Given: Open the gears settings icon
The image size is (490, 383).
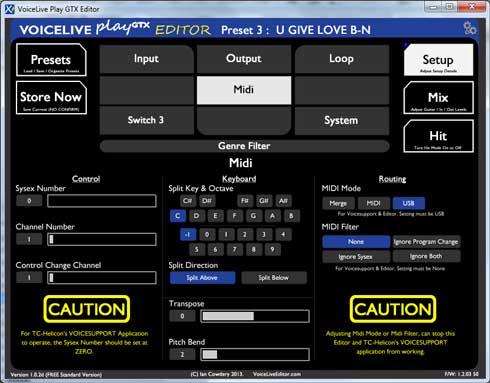Looking at the screenshot, I should tap(470, 28).
